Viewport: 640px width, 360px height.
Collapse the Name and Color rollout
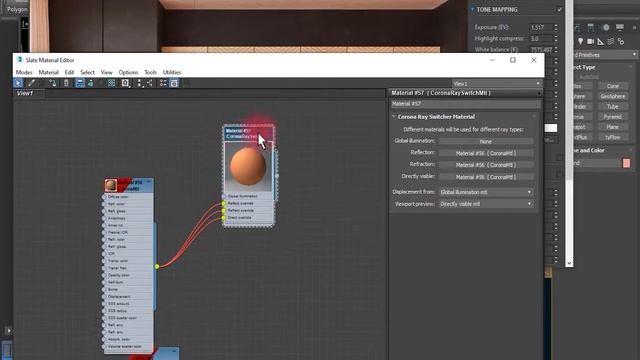pyautogui.click(x=588, y=150)
